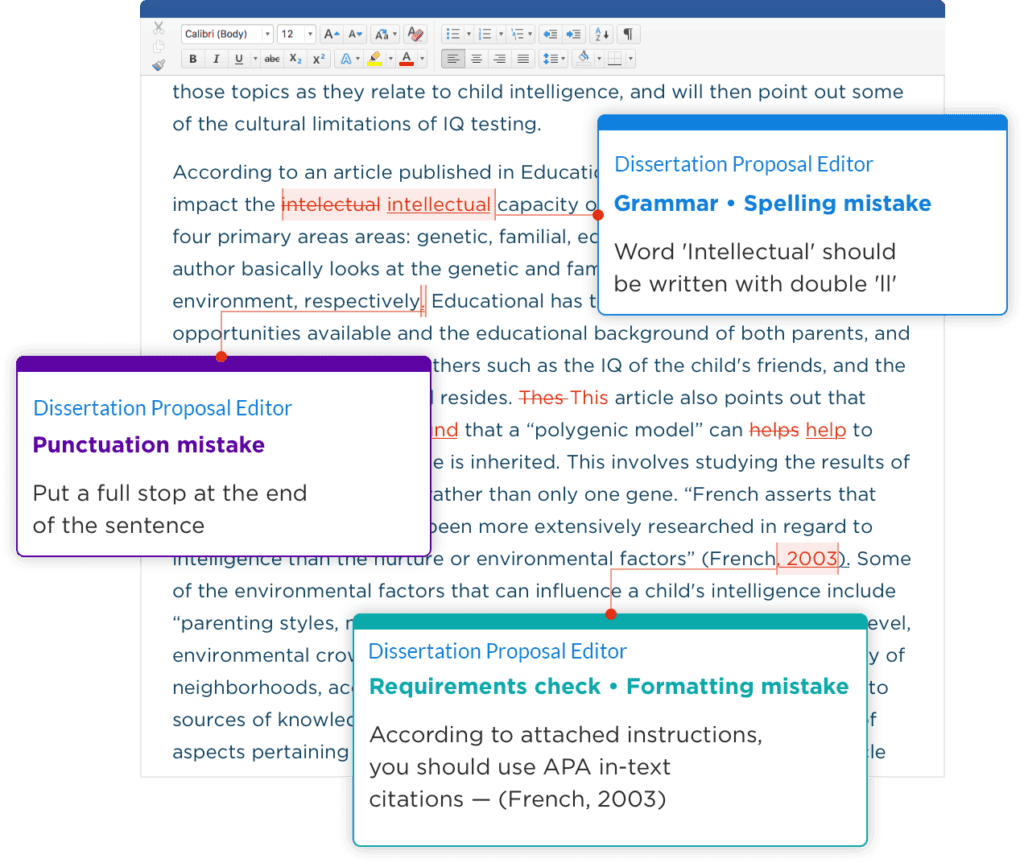1024x863 pixels.
Task: Increase font size with grow button
Action: [330, 34]
